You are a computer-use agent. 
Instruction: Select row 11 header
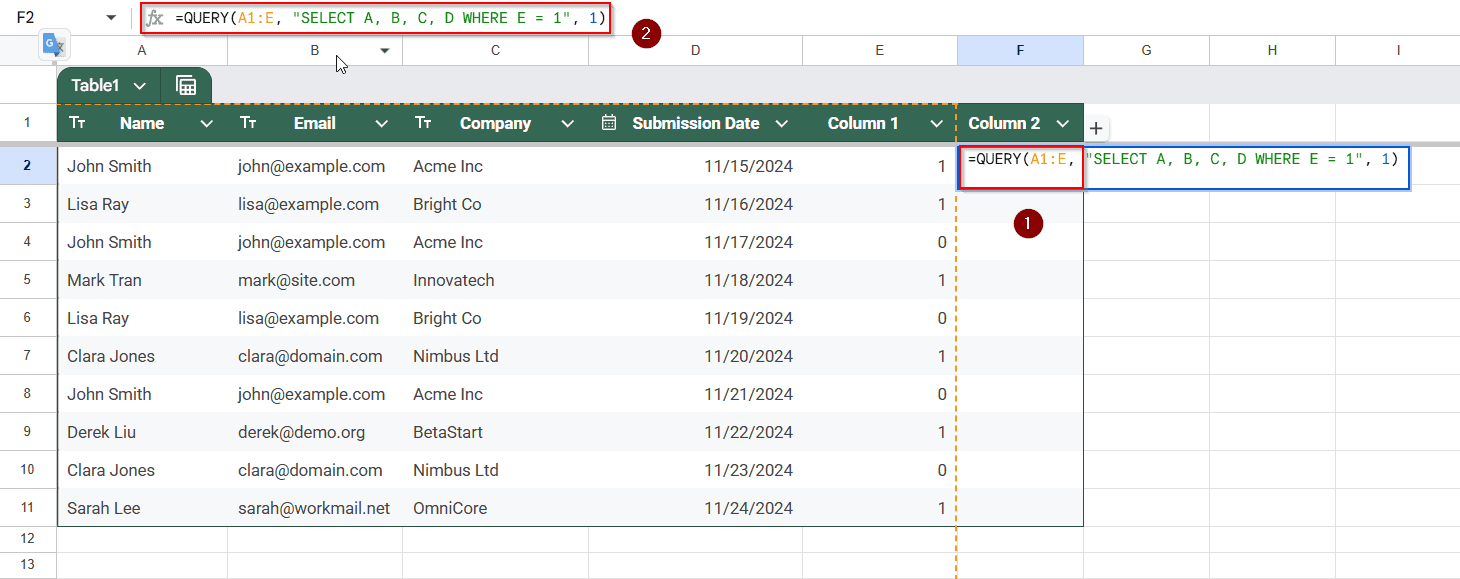point(28,508)
